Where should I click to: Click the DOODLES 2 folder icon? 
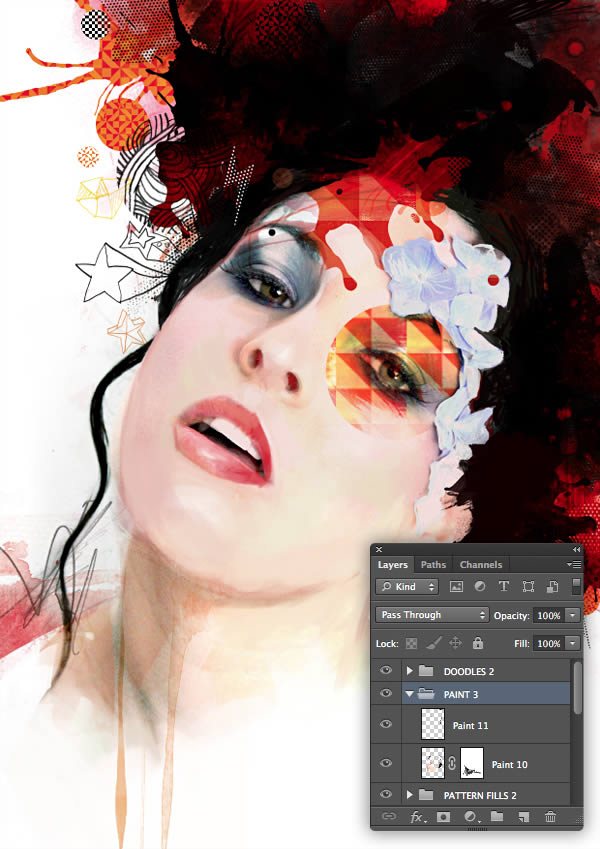pos(426,671)
